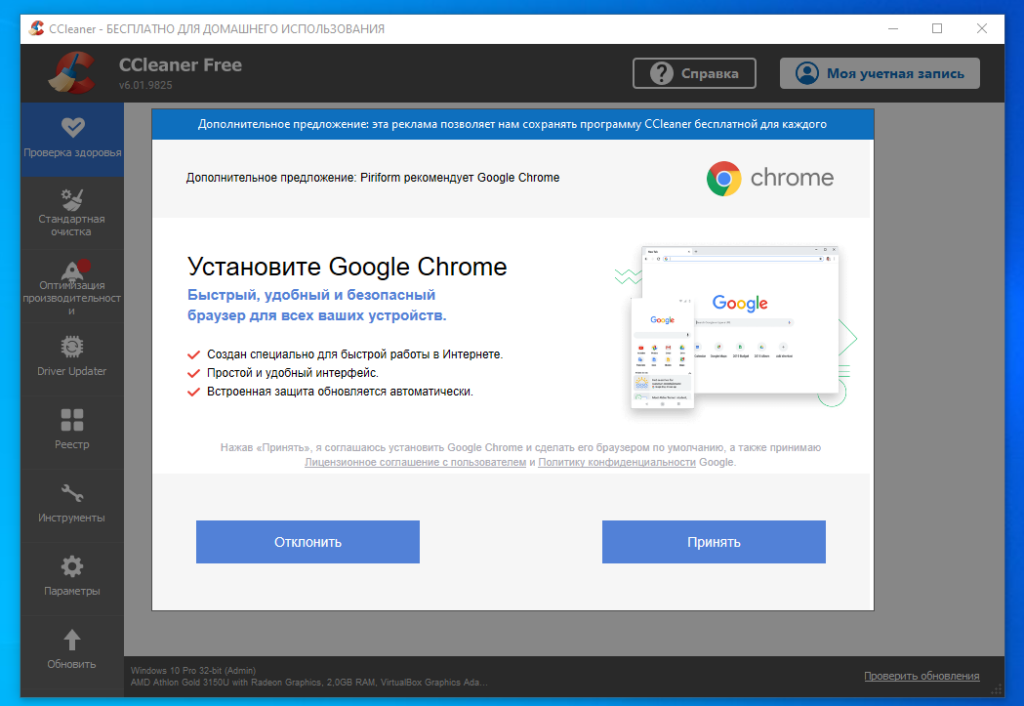Click the CCleaner logo in header
The height and width of the screenshot is (706, 1024).
[x=74, y=72]
